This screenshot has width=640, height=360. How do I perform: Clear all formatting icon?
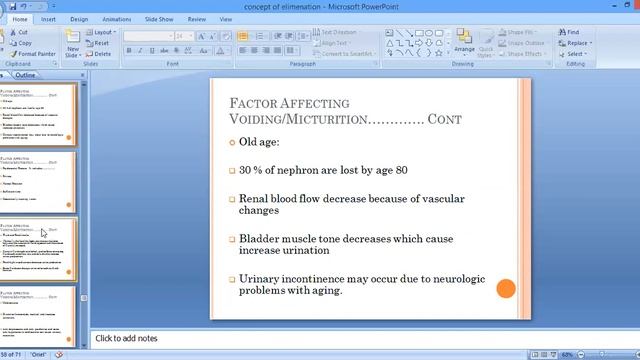coord(226,36)
